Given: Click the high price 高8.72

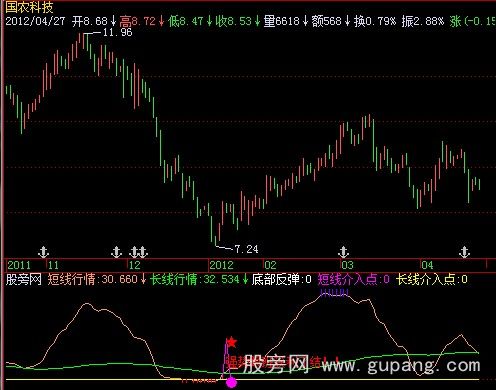Looking at the screenshot, I should click(x=138, y=22).
